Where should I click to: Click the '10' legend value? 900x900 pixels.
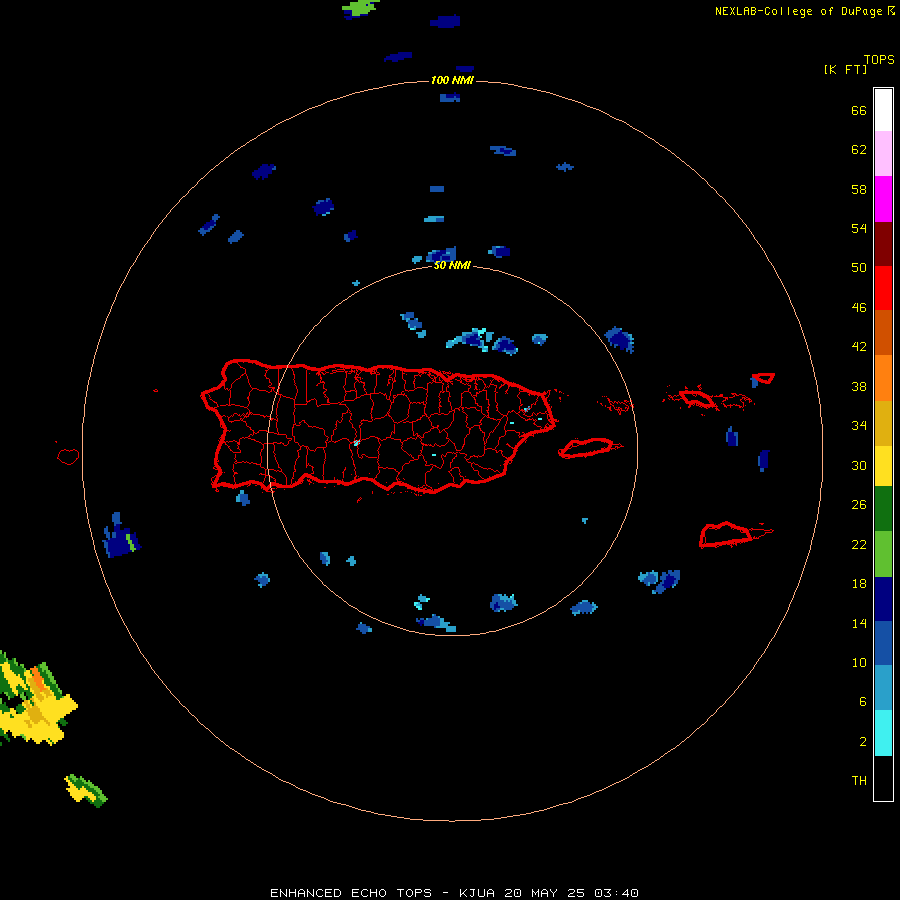tap(859, 663)
